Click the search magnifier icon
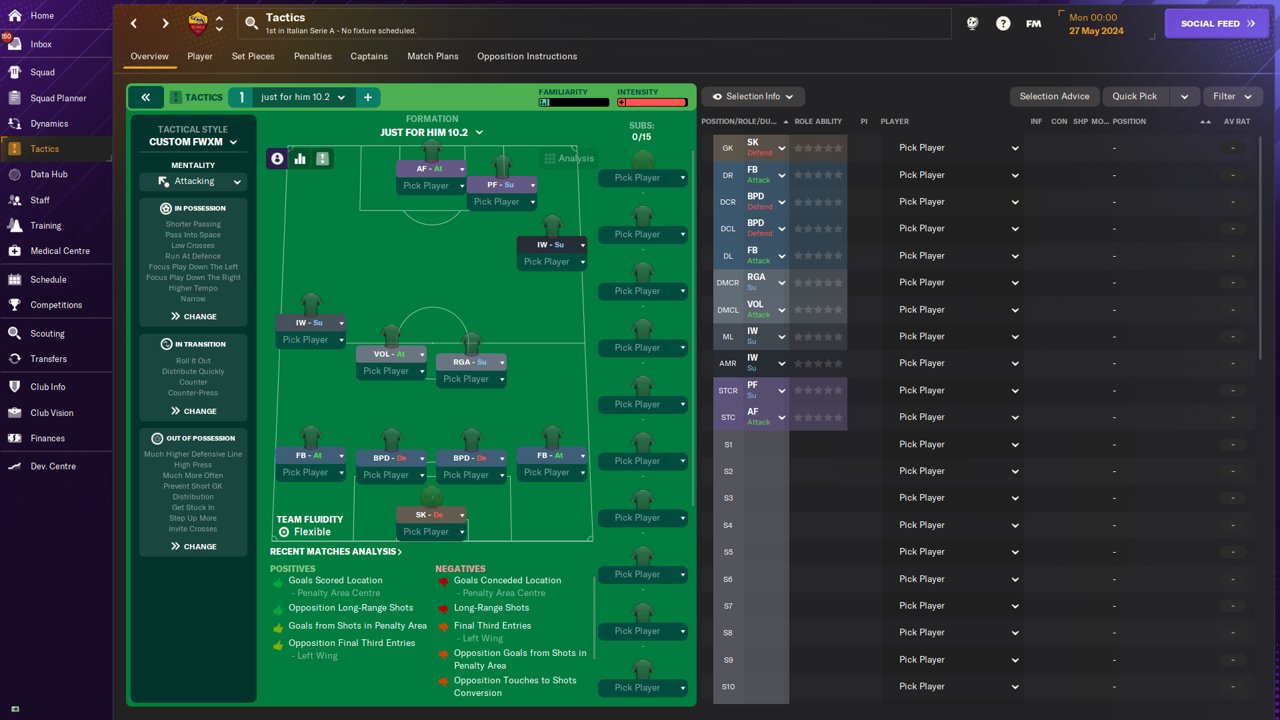Image resolution: width=1280 pixels, height=720 pixels. point(250,23)
